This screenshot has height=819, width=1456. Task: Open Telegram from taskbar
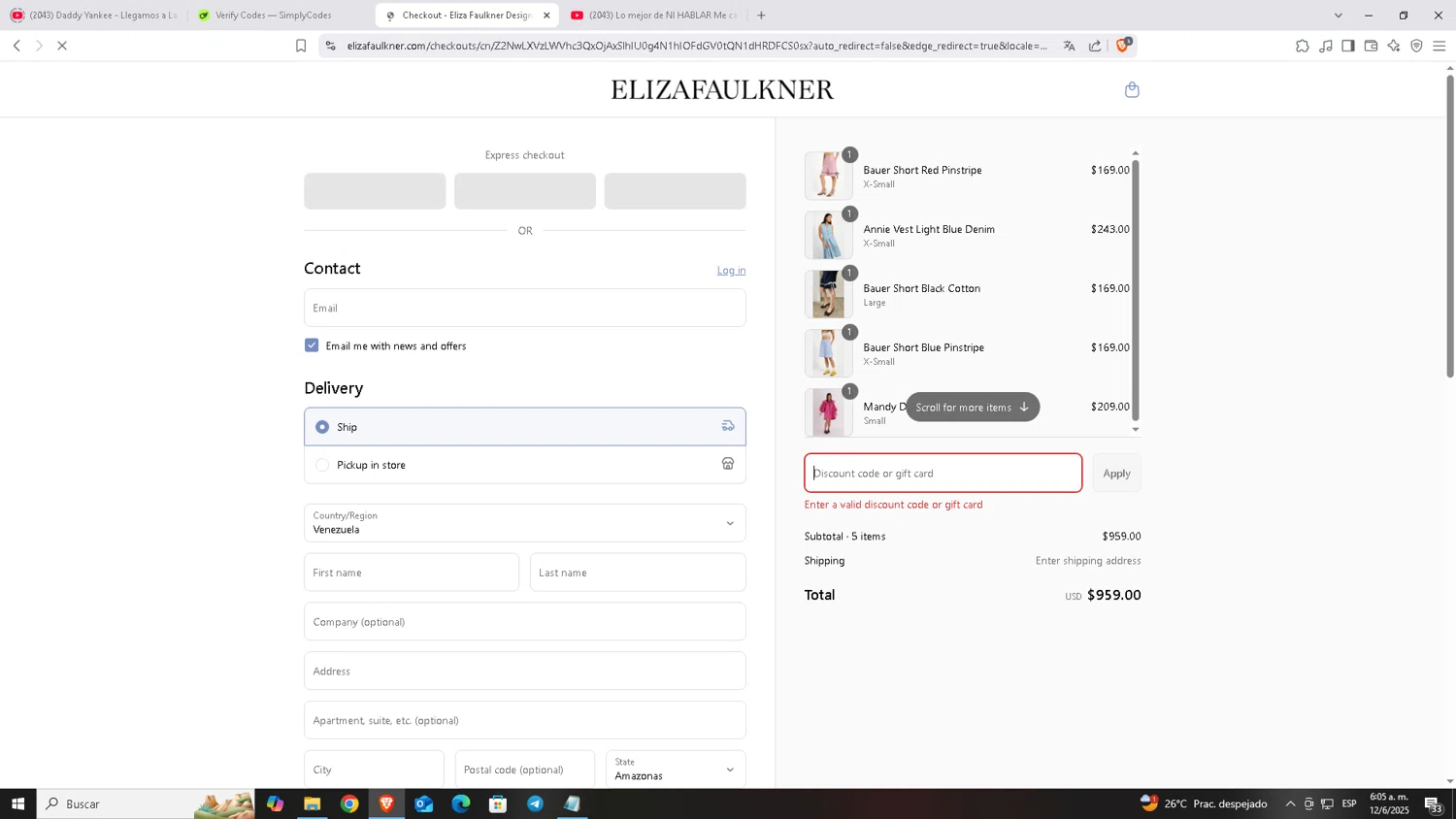535,803
